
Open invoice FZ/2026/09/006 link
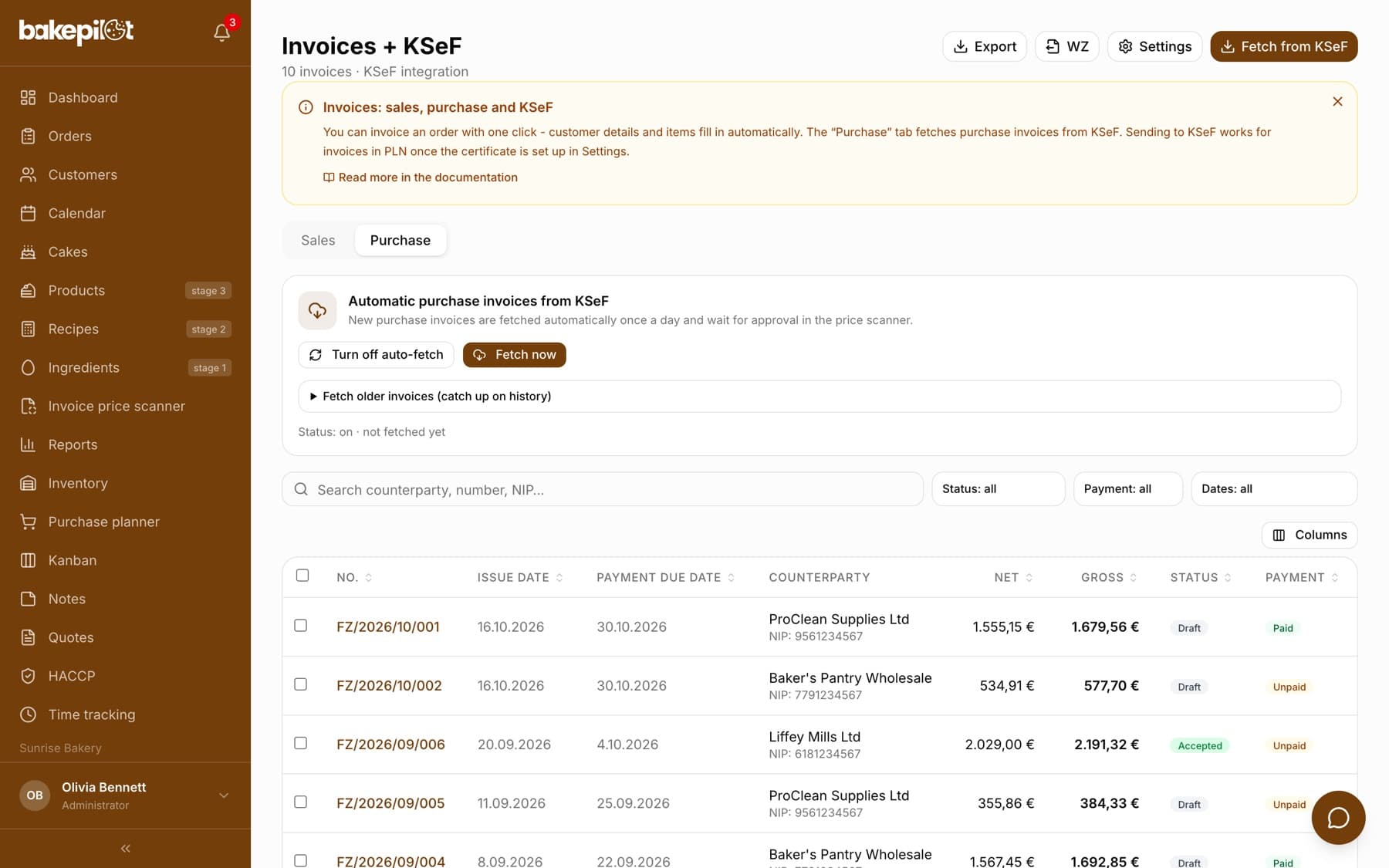point(391,745)
